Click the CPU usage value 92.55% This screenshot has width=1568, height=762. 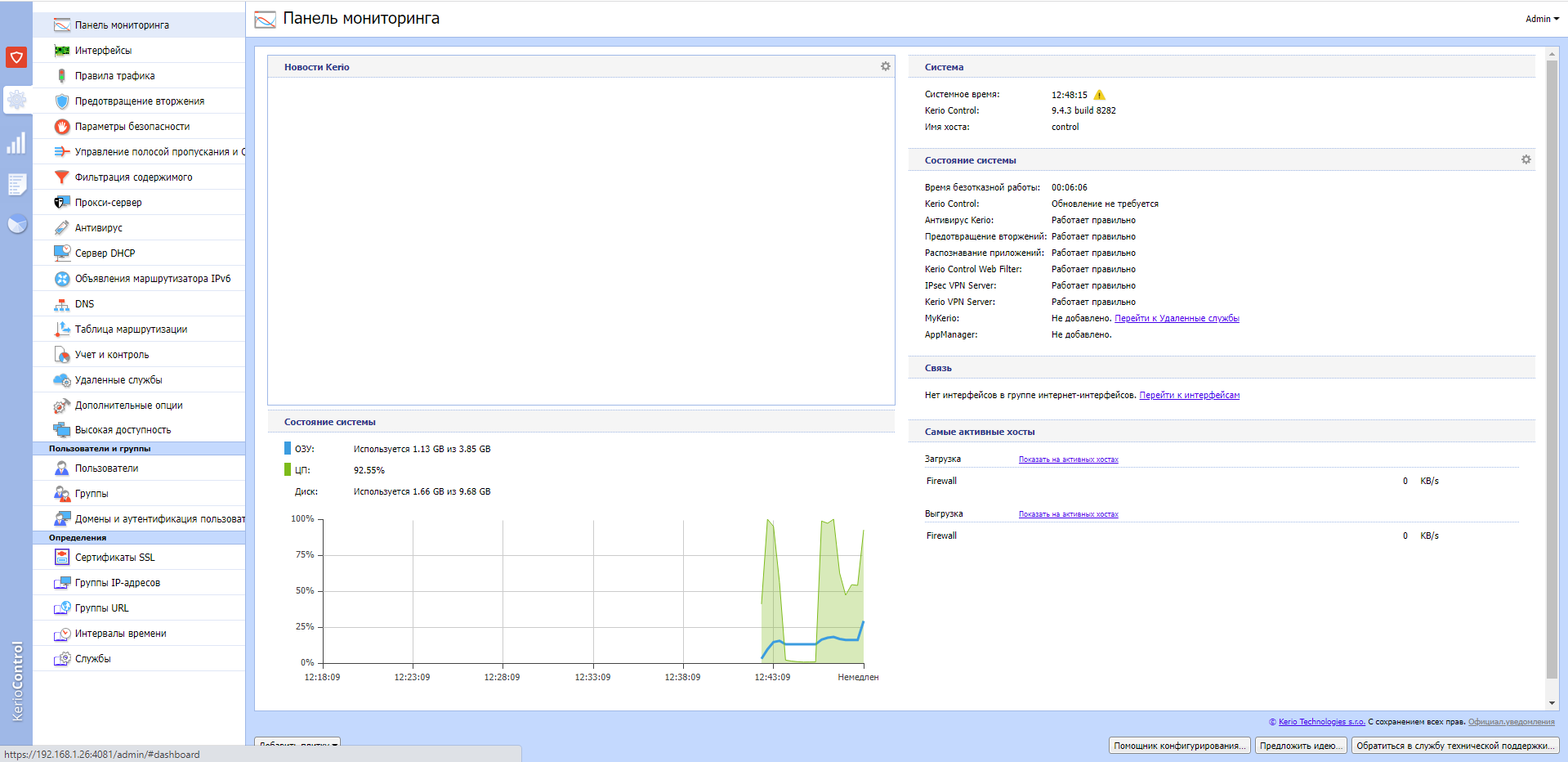(369, 471)
